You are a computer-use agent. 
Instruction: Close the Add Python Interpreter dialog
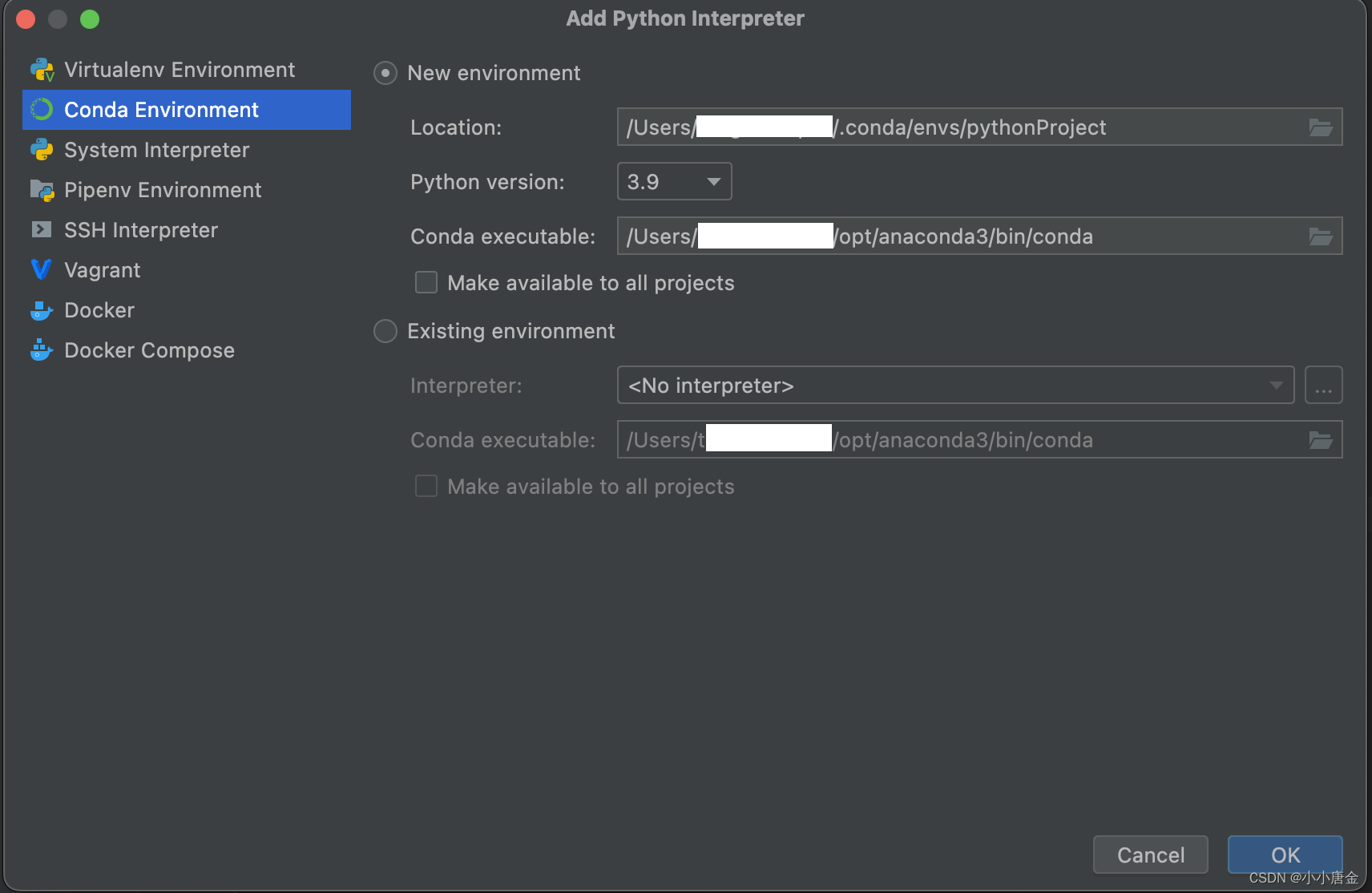point(26,19)
